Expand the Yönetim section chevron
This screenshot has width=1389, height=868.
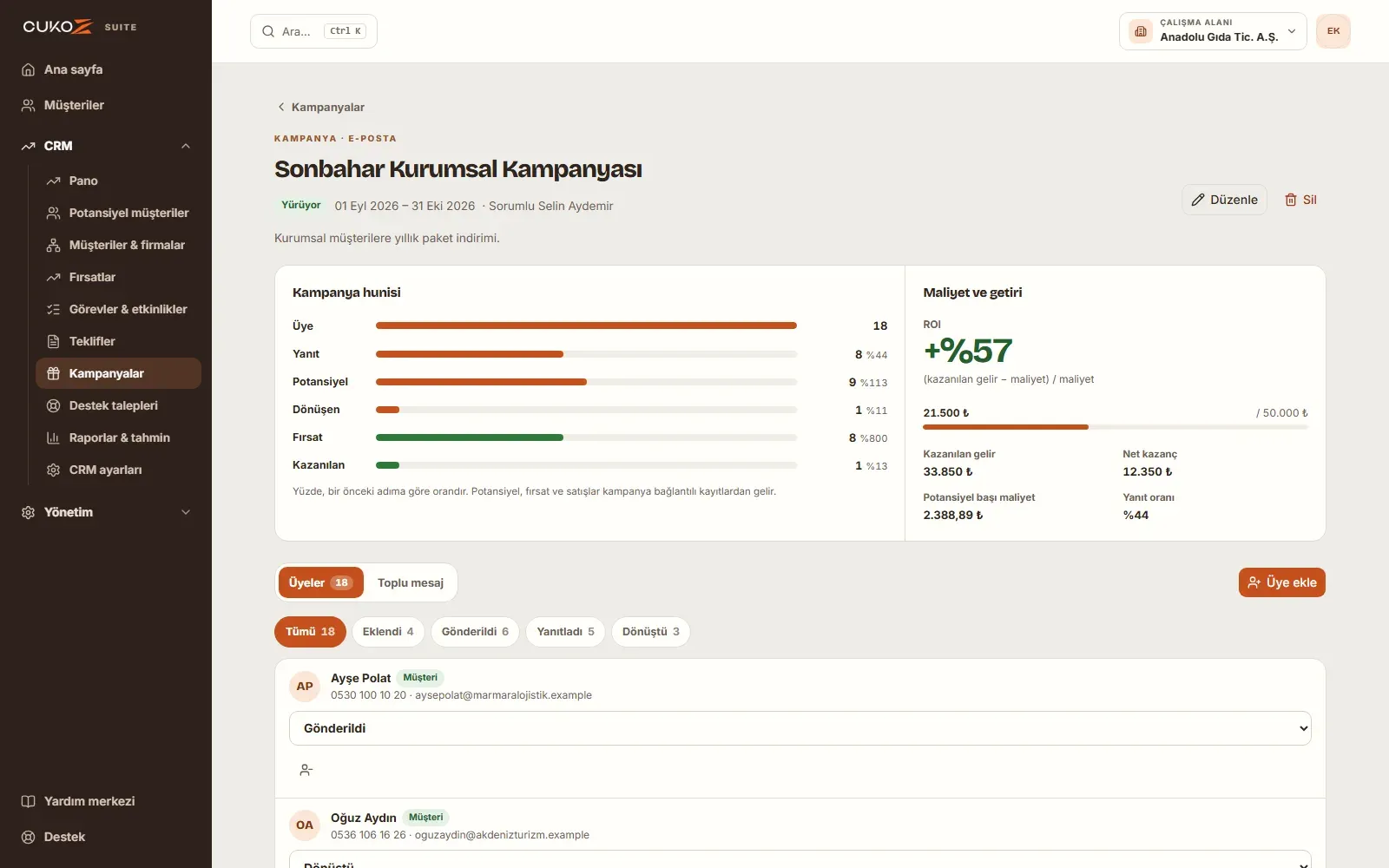point(186,512)
